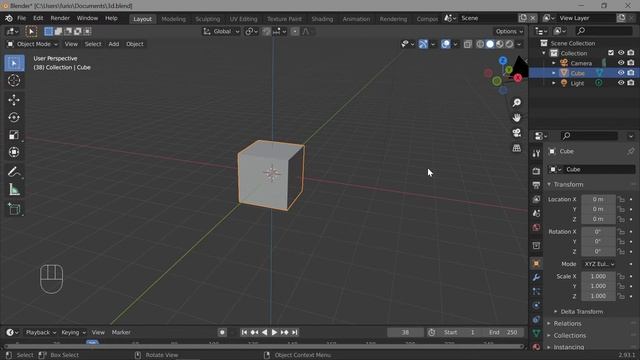The image size is (640, 360).
Task: Expand the Cube tree item
Action: 554,73
